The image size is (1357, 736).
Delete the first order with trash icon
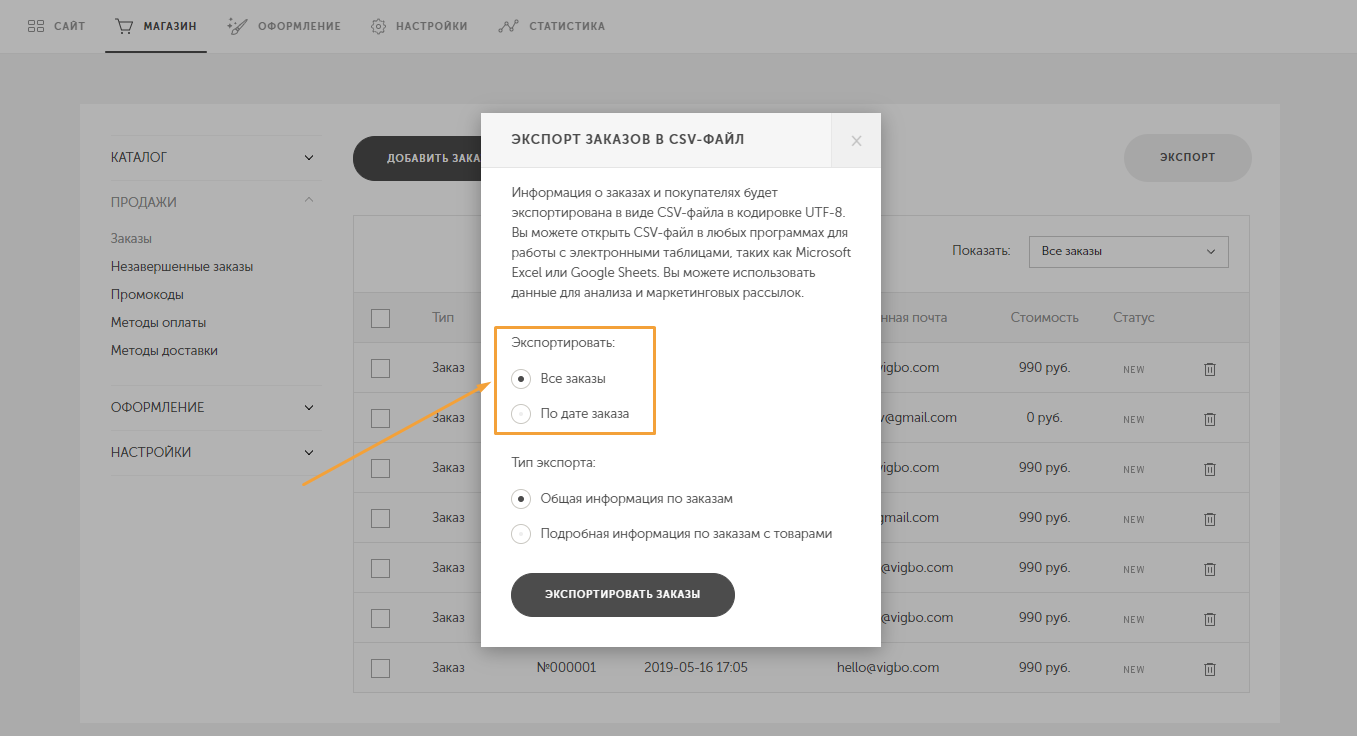click(x=1209, y=369)
